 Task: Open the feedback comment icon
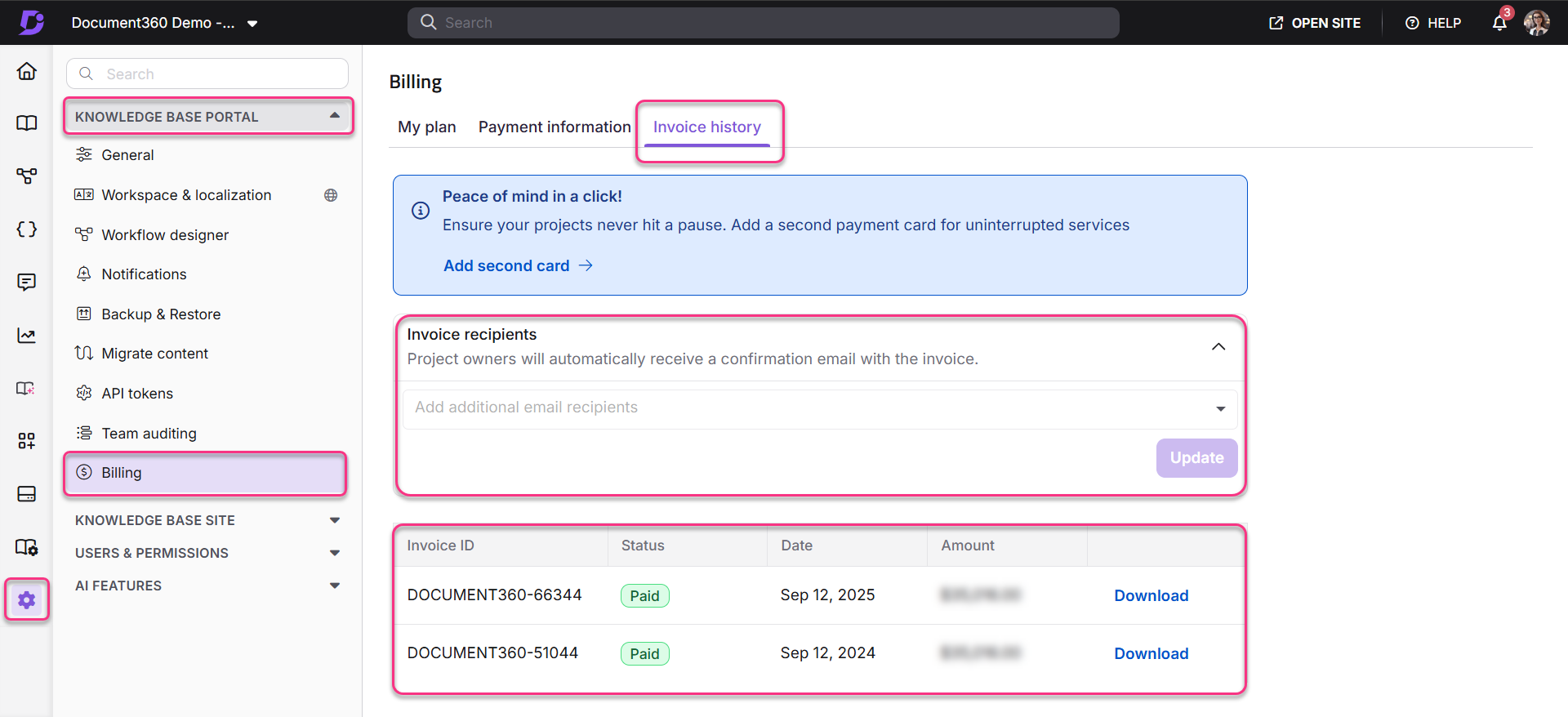pyautogui.click(x=27, y=282)
